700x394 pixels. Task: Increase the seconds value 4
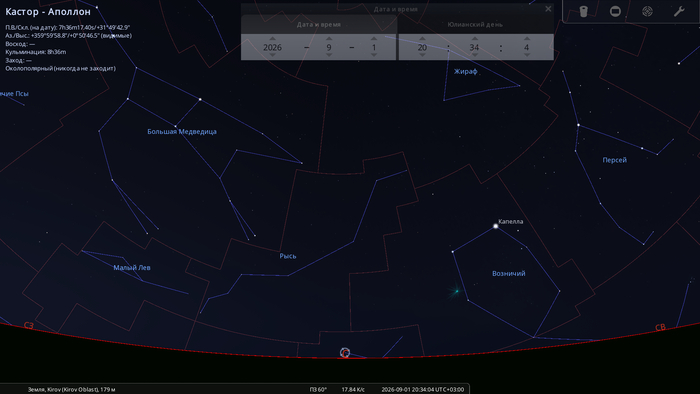tap(527, 39)
